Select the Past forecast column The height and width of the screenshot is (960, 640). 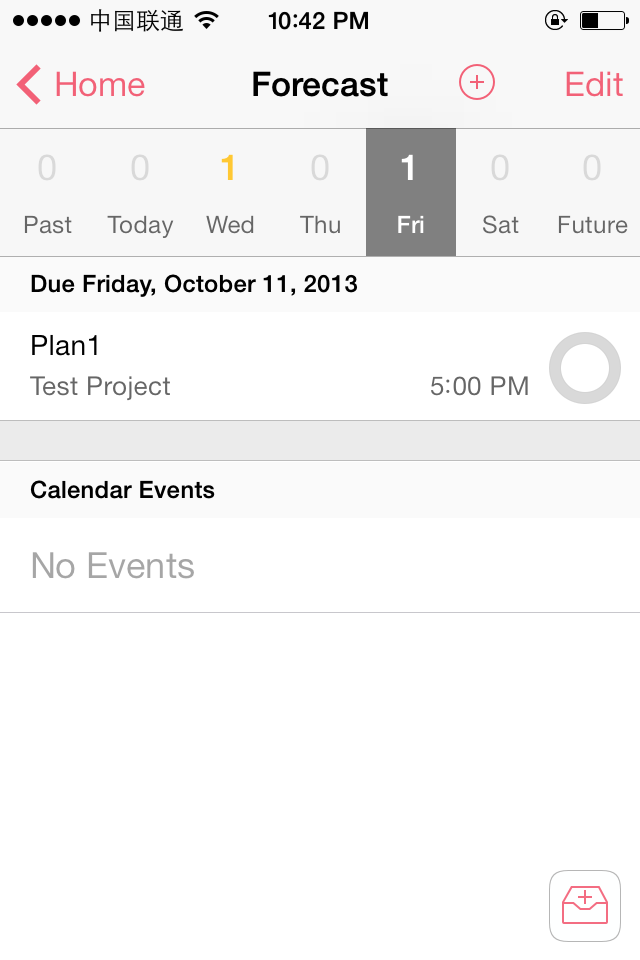point(47,192)
